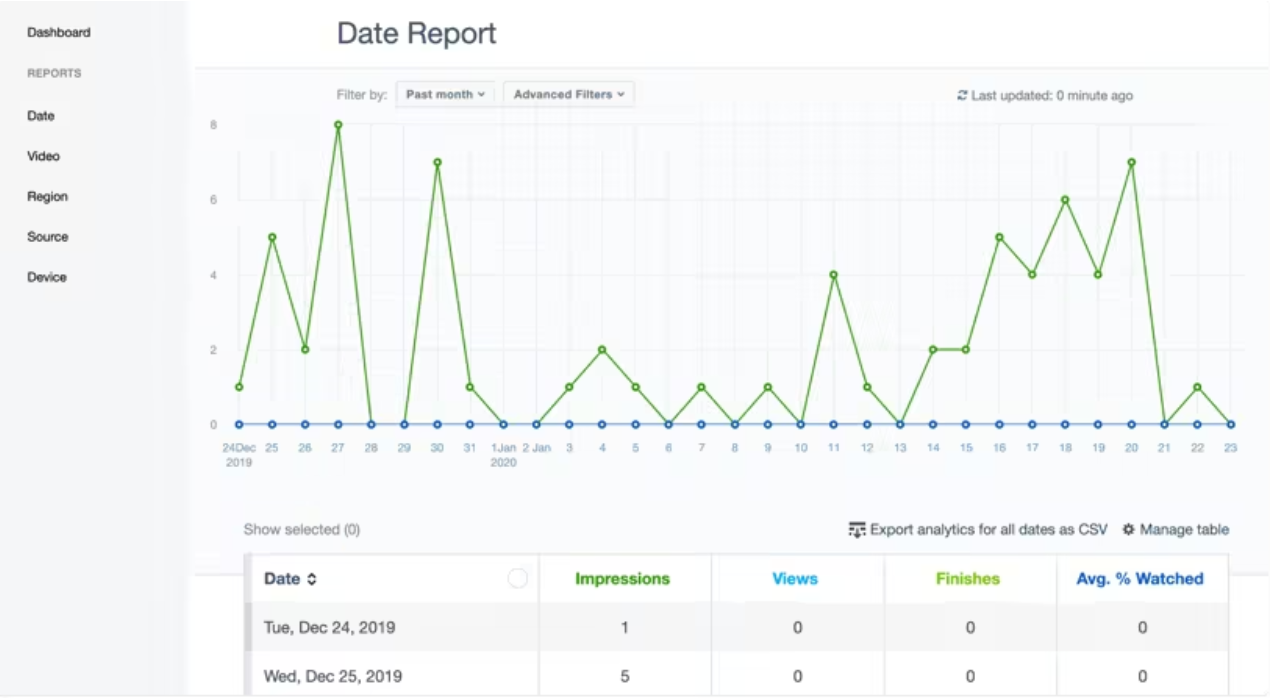1276x698 pixels.
Task: Open the Dashboard page in sidebar
Action: 58,32
